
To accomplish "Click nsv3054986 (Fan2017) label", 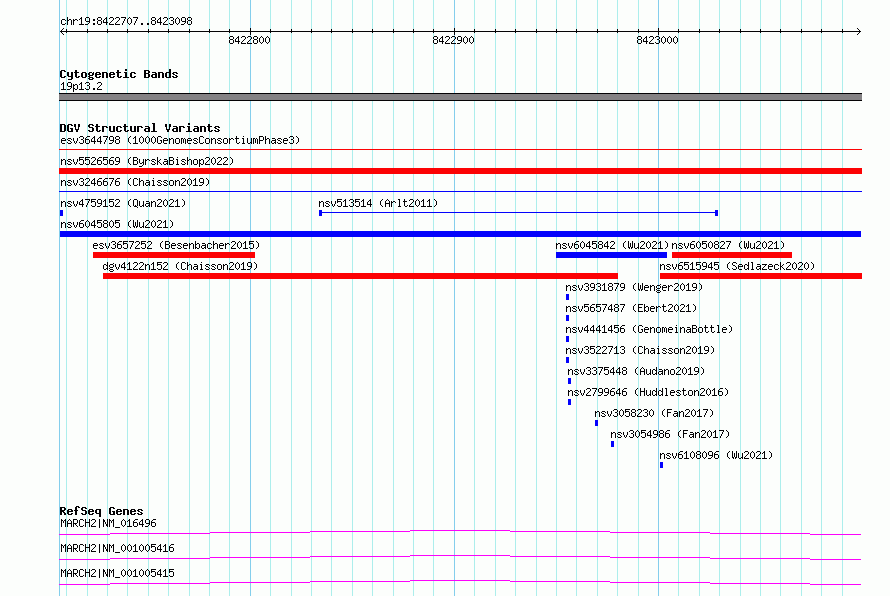I will (670, 434).
